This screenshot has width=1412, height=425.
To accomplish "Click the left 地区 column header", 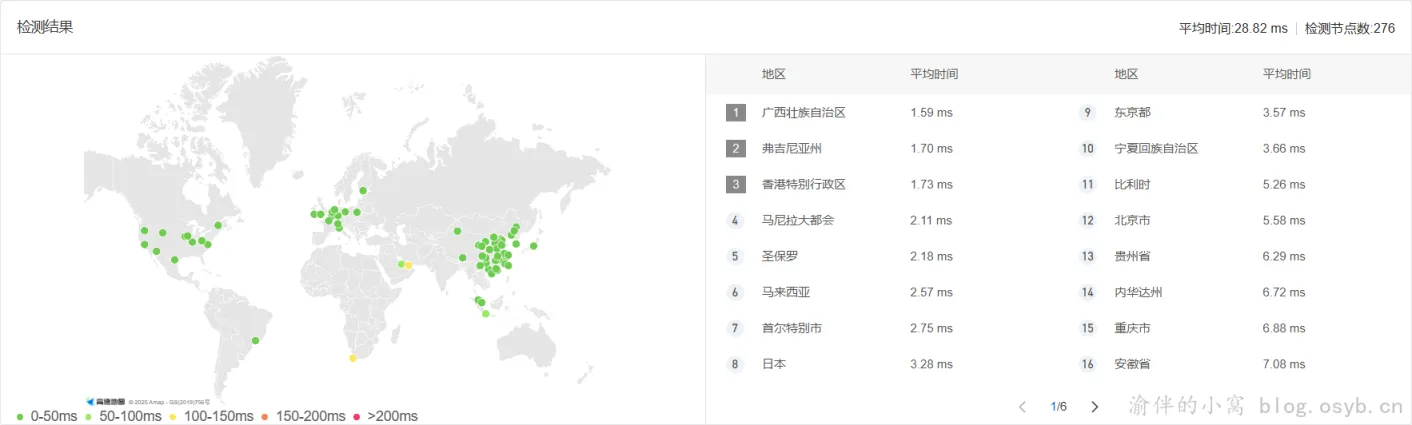I will tap(774, 74).
